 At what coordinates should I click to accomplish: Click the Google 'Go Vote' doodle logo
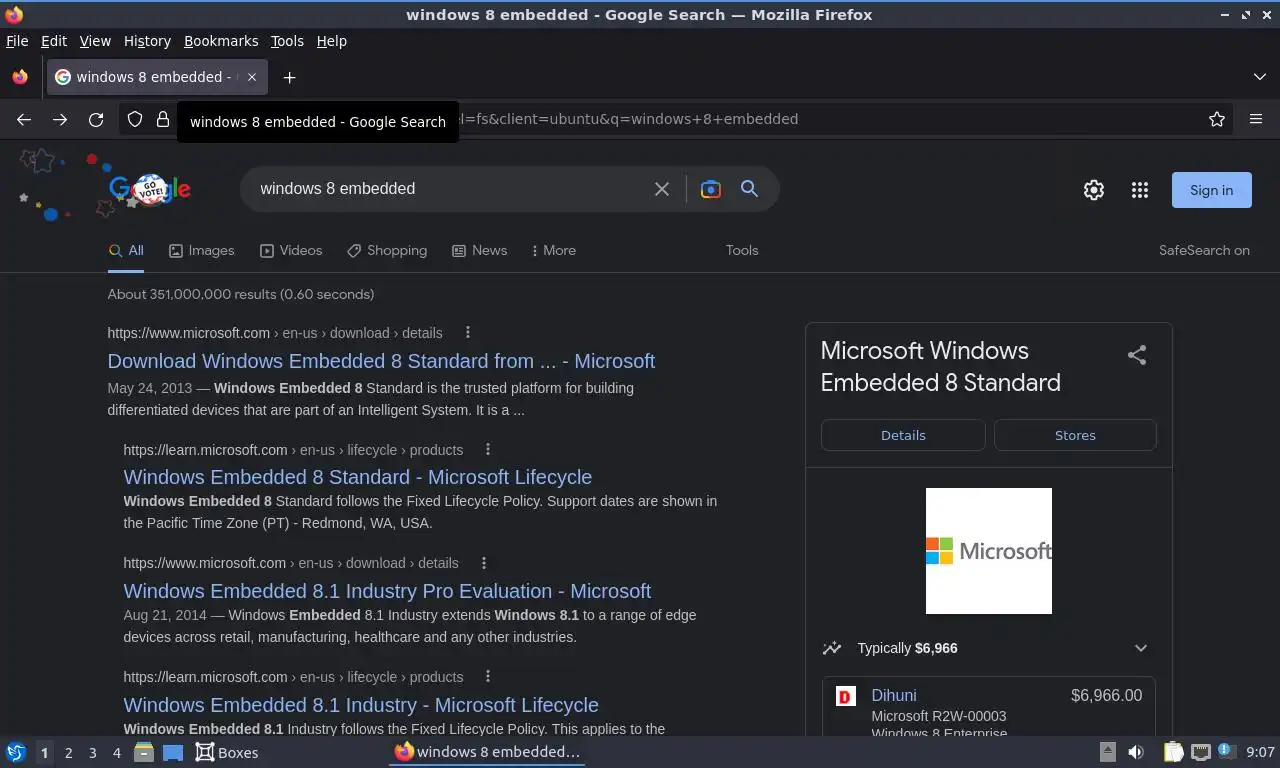pyautogui.click(x=150, y=189)
